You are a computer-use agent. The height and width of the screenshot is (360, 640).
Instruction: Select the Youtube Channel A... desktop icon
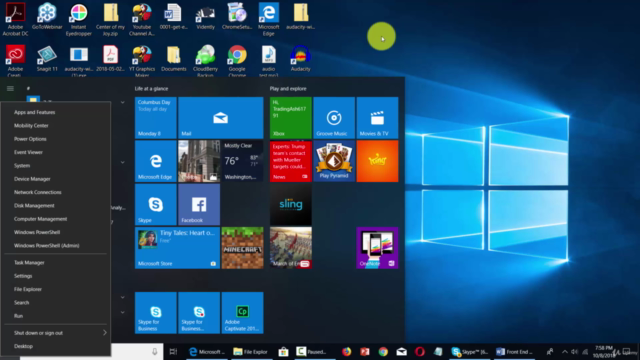tap(142, 19)
